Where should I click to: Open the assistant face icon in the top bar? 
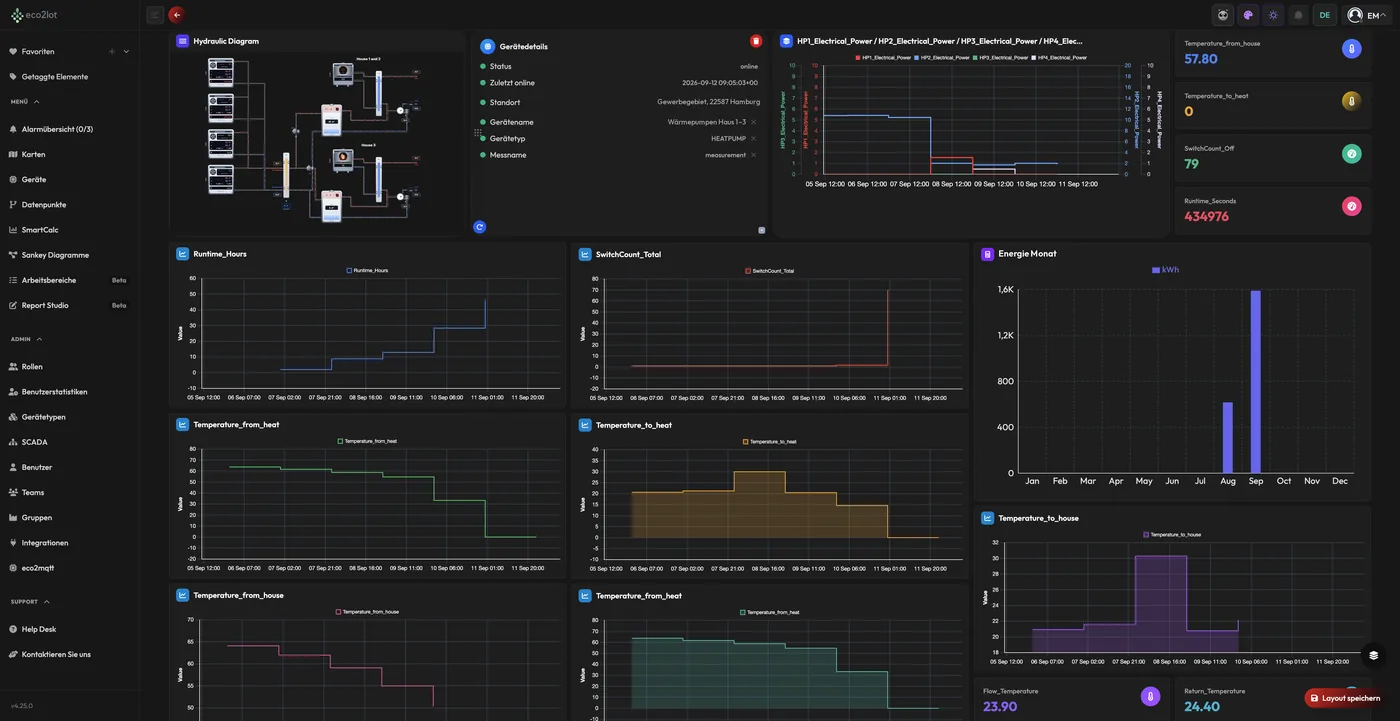tap(1223, 15)
